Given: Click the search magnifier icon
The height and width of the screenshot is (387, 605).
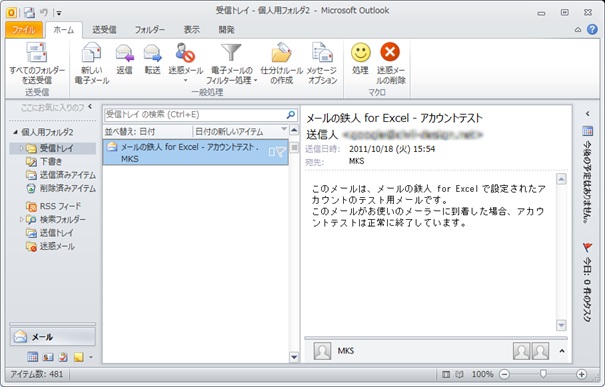Looking at the screenshot, I should (291, 115).
